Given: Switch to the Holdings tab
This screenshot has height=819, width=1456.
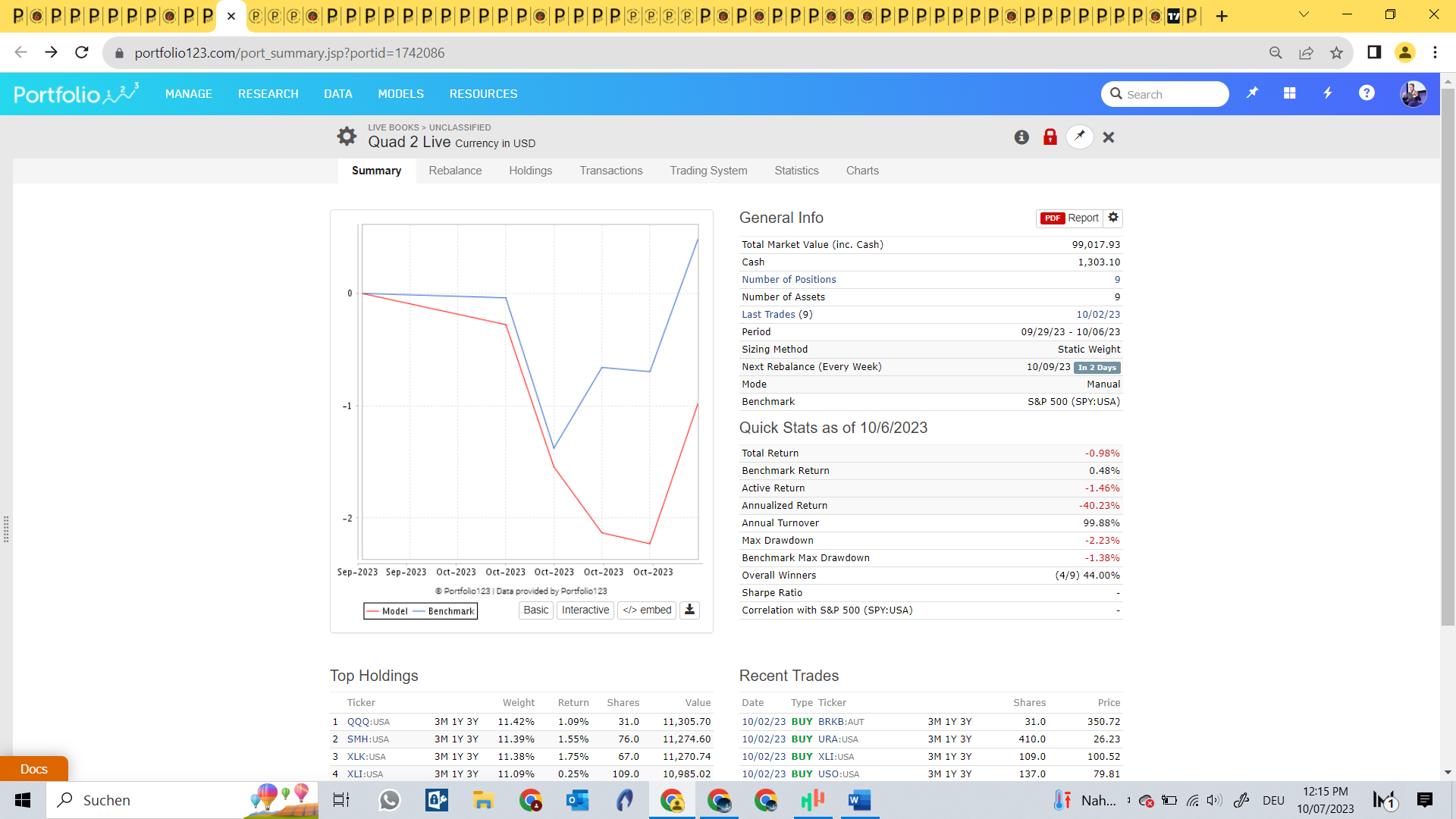Looking at the screenshot, I should 530,171.
